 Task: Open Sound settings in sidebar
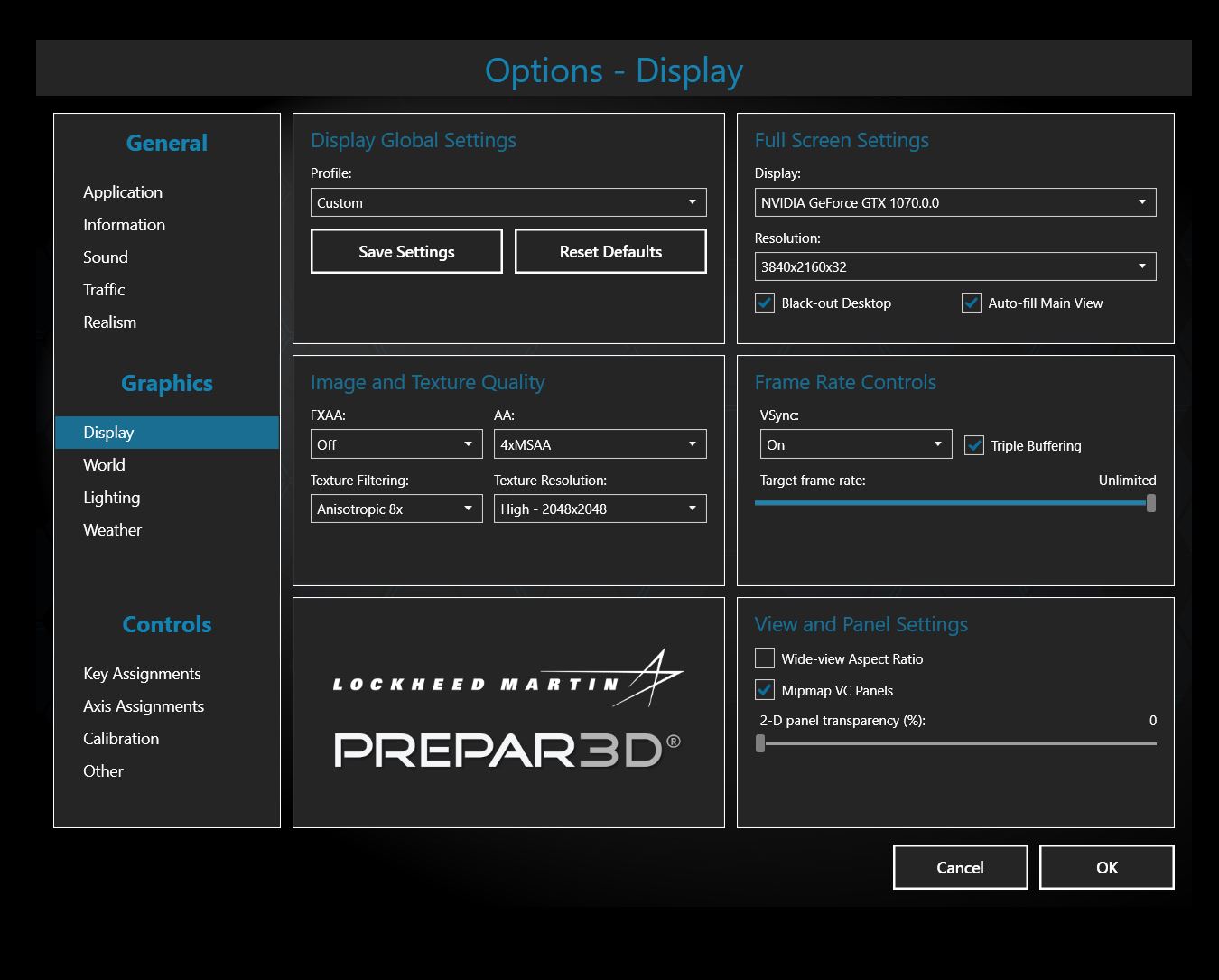[106, 257]
